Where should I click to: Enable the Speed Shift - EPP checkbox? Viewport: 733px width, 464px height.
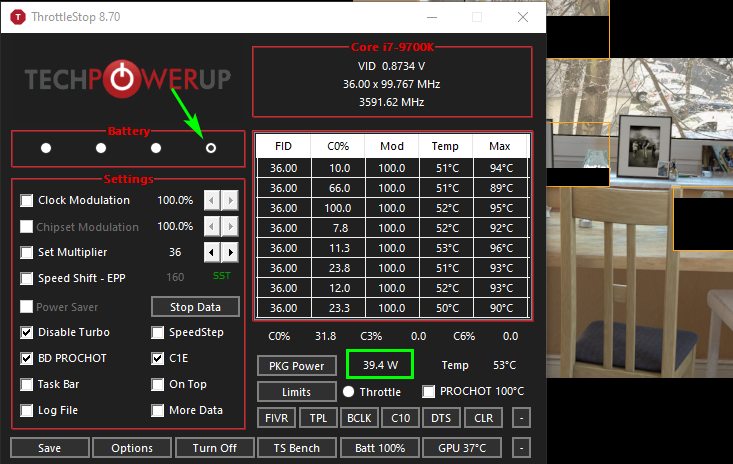tap(27, 278)
